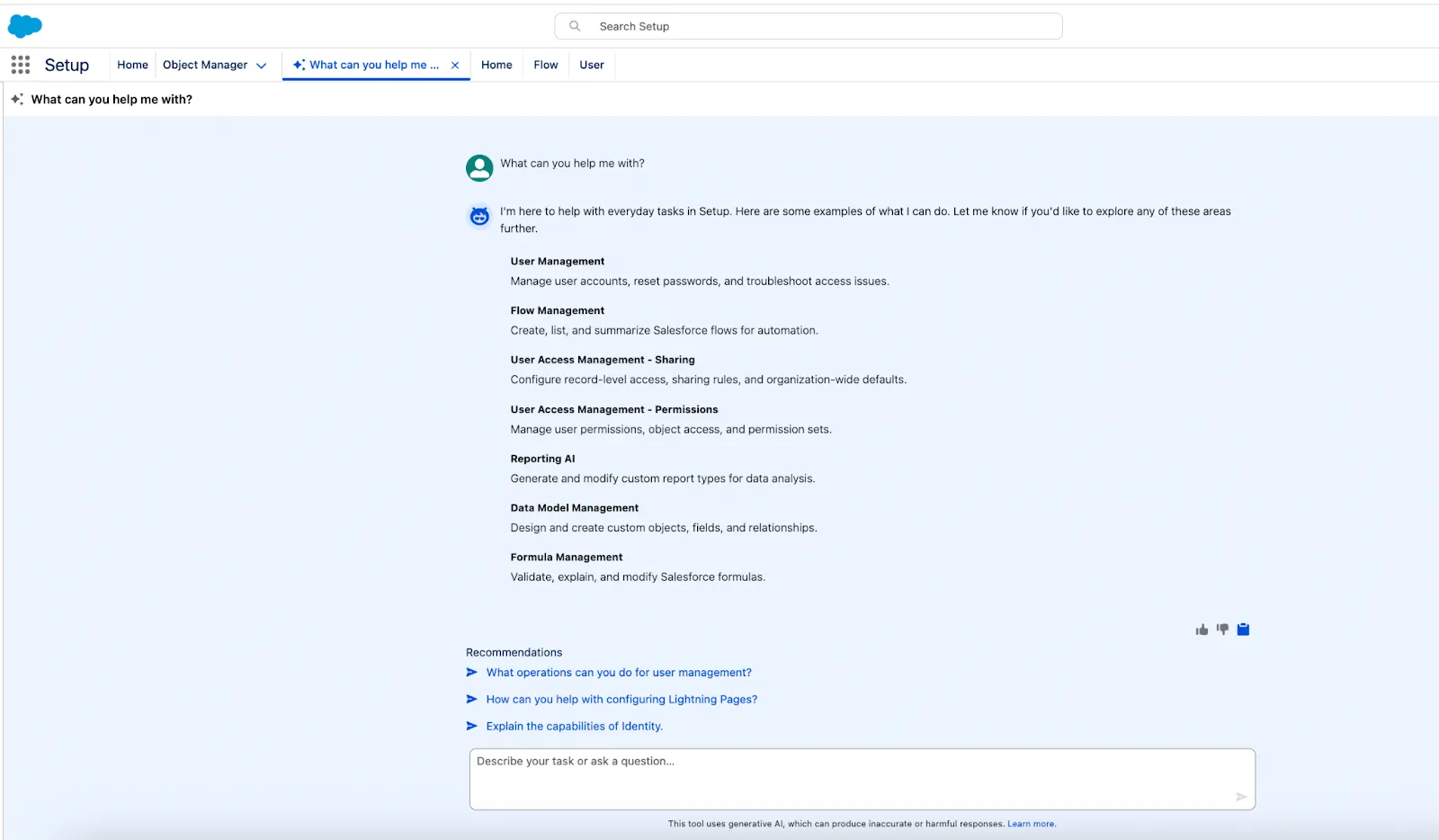The image size is (1439, 840).
Task: Switch to the User tab
Action: (x=592, y=65)
